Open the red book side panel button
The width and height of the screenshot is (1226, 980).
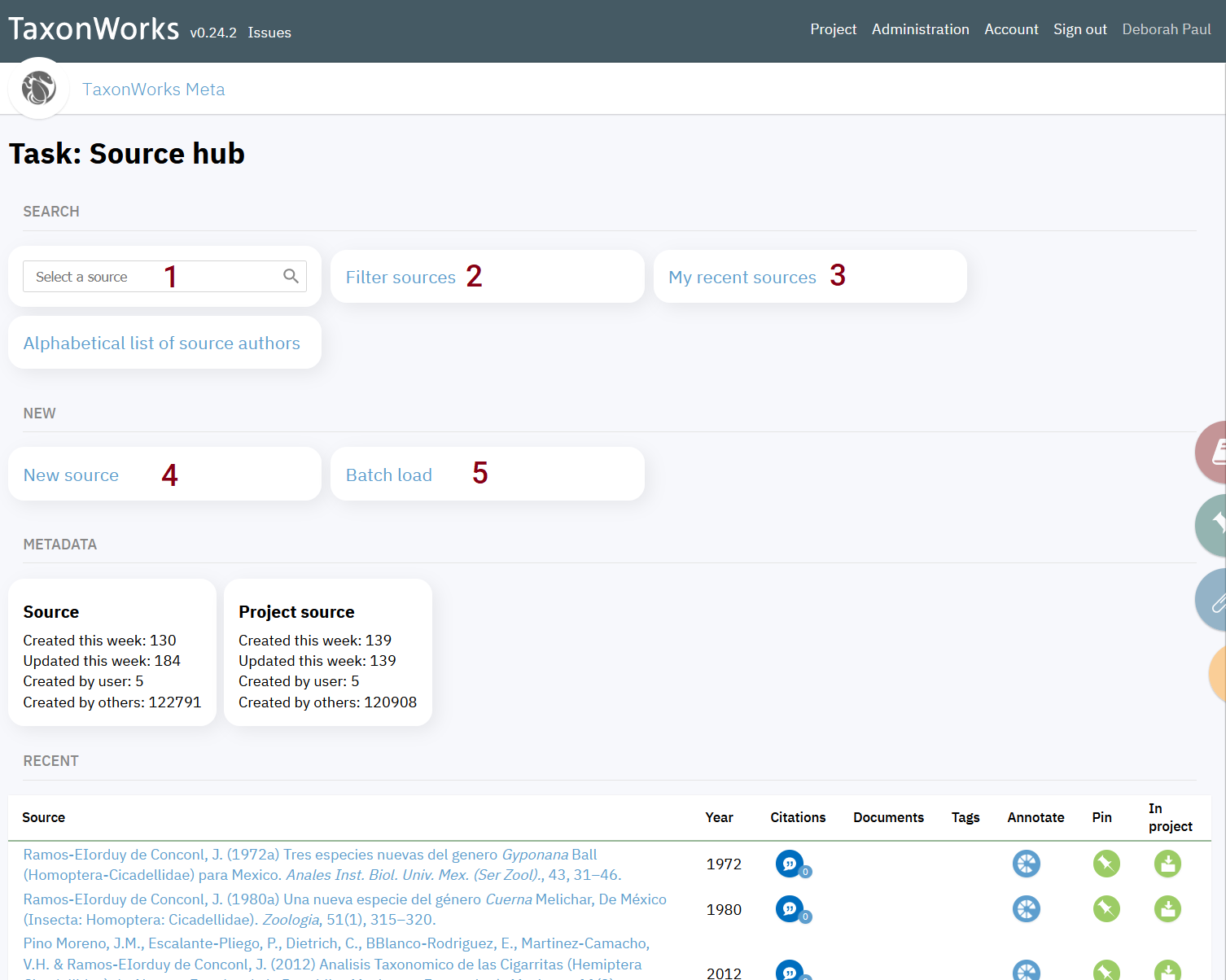click(x=1211, y=452)
